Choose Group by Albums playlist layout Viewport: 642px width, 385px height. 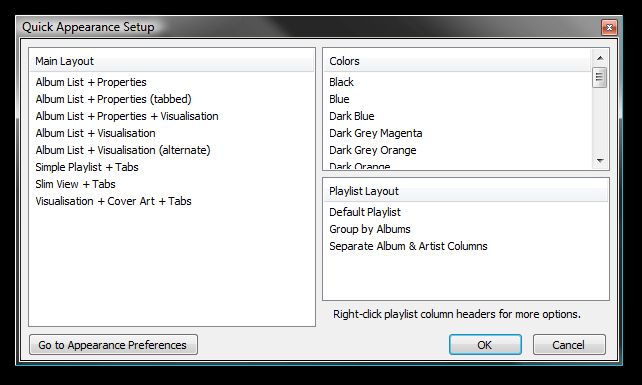[370, 229]
